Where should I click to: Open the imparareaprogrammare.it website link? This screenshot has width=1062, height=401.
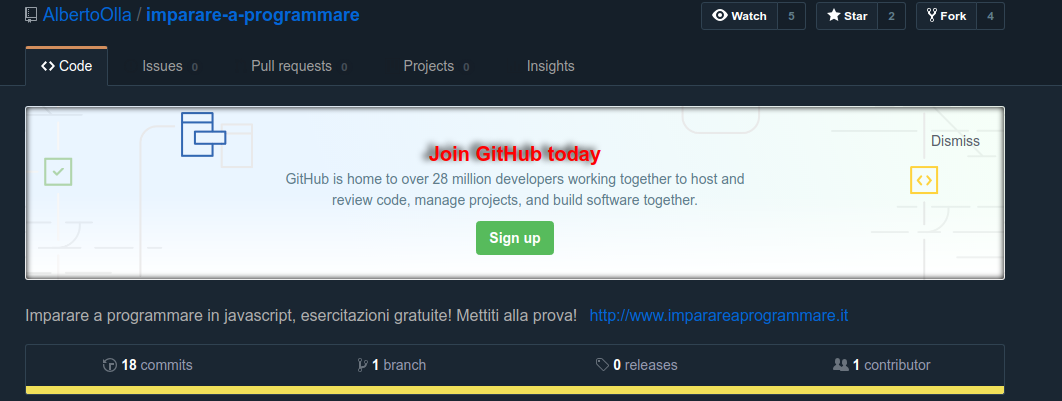pos(719,316)
